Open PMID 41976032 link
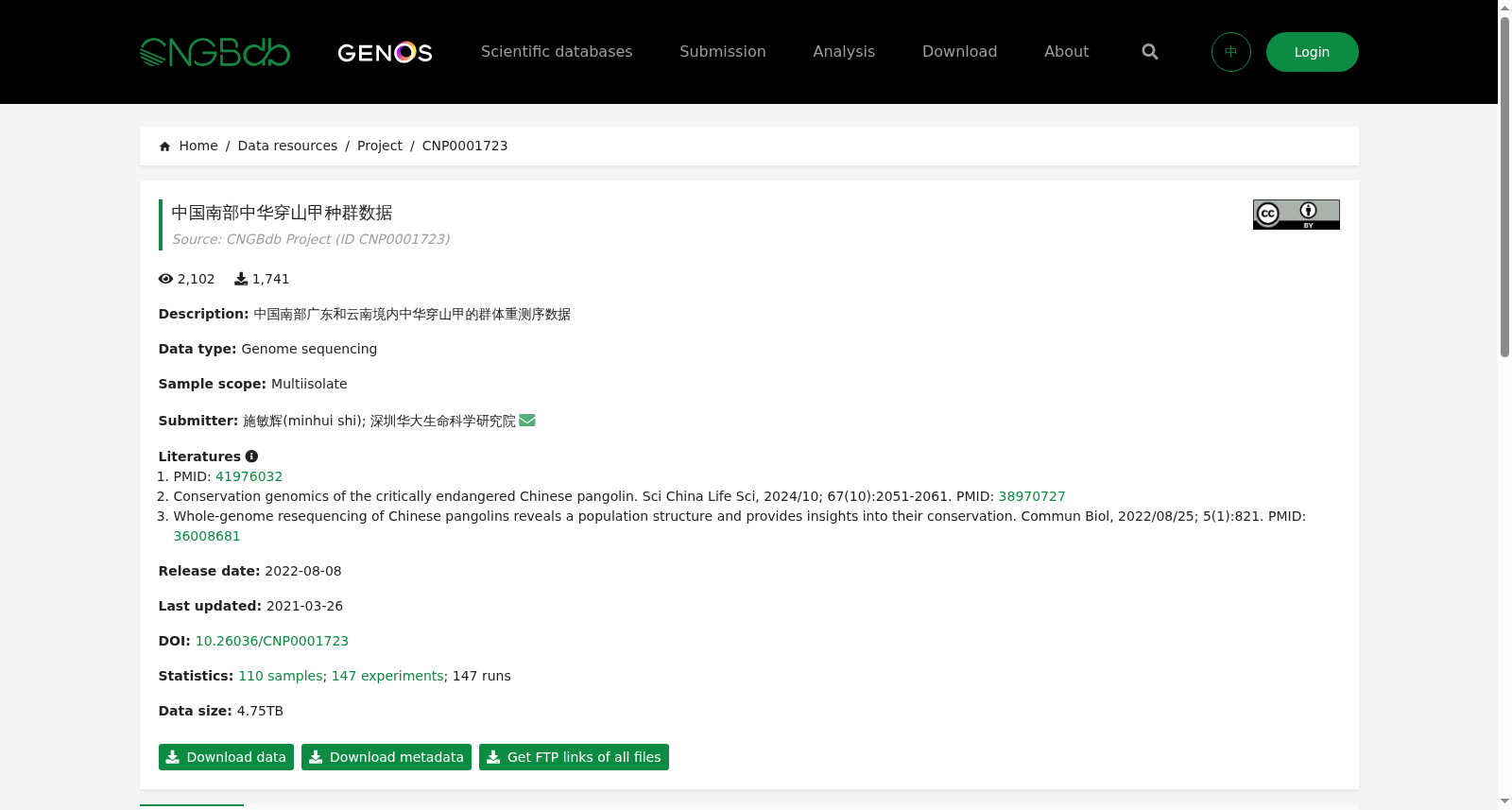The image size is (1512, 810). pos(249,476)
